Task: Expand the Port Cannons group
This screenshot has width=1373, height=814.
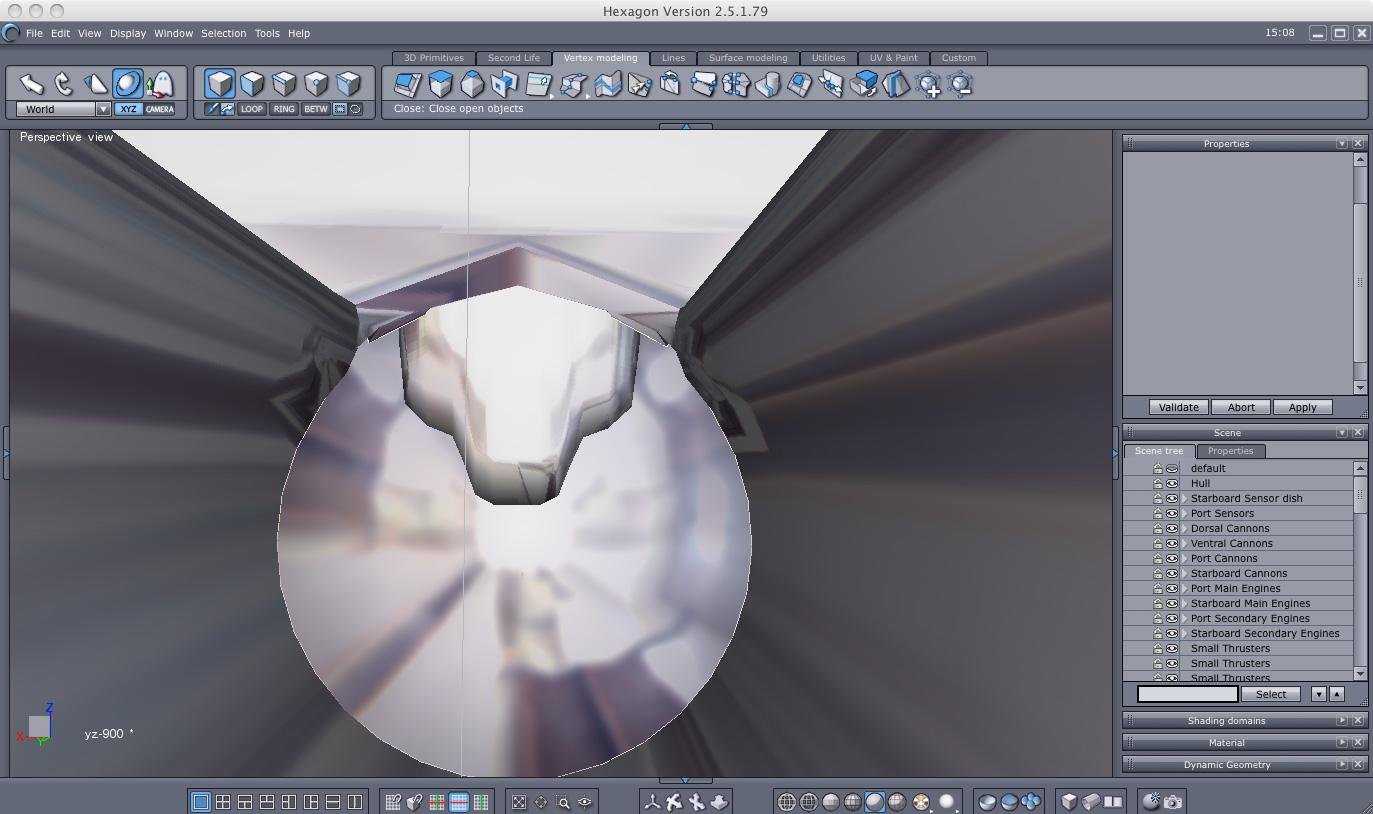Action: click(x=1185, y=558)
